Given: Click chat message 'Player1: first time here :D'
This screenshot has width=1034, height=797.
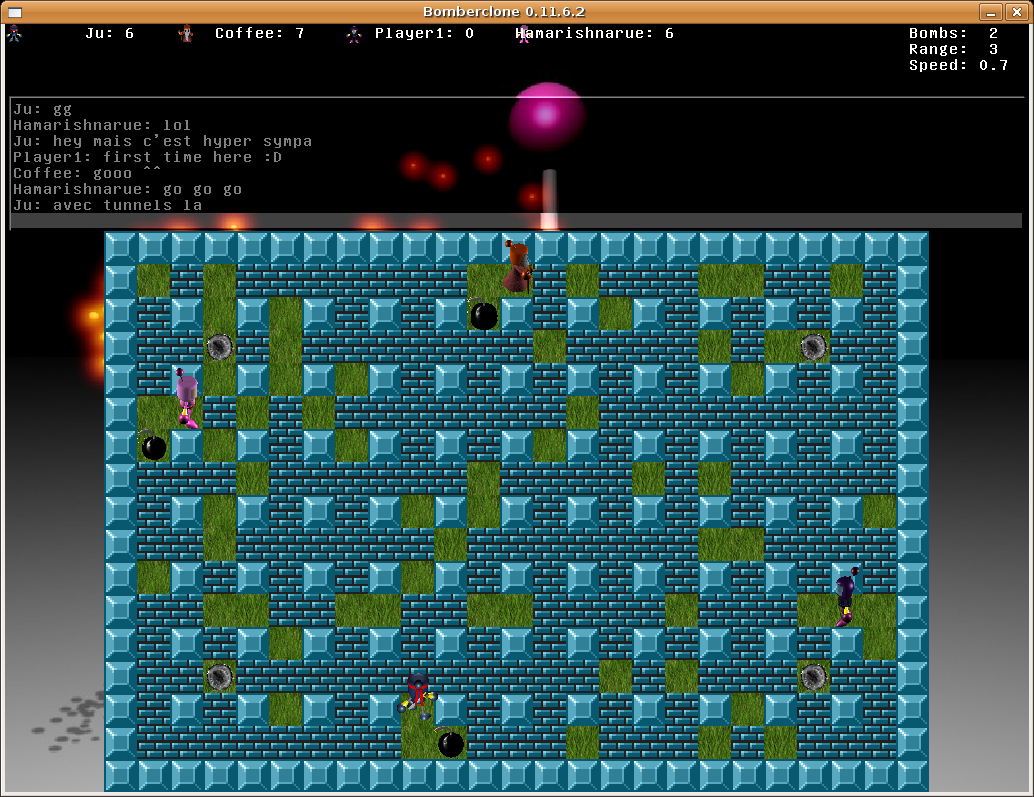Looking at the screenshot, I should tap(148, 157).
